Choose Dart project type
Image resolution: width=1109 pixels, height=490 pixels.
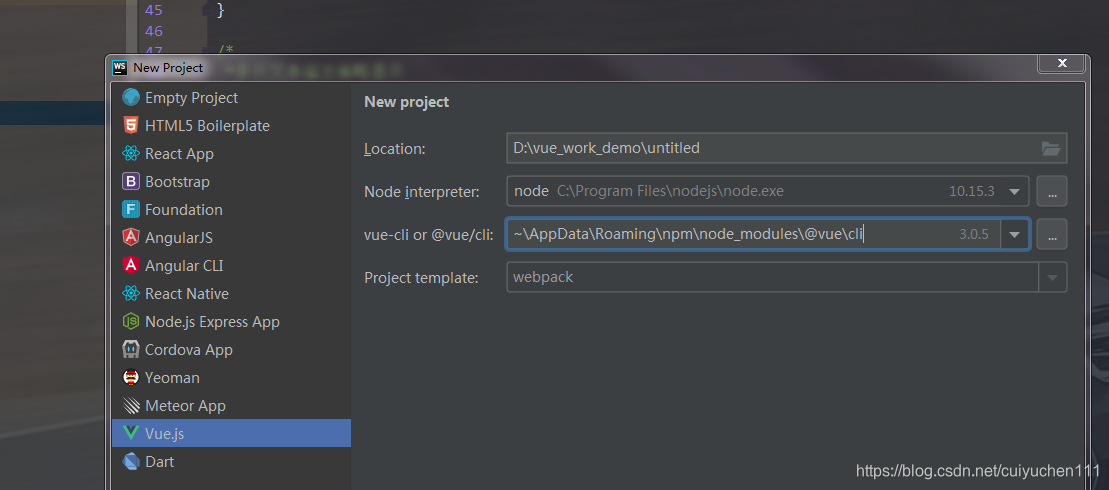231,462
